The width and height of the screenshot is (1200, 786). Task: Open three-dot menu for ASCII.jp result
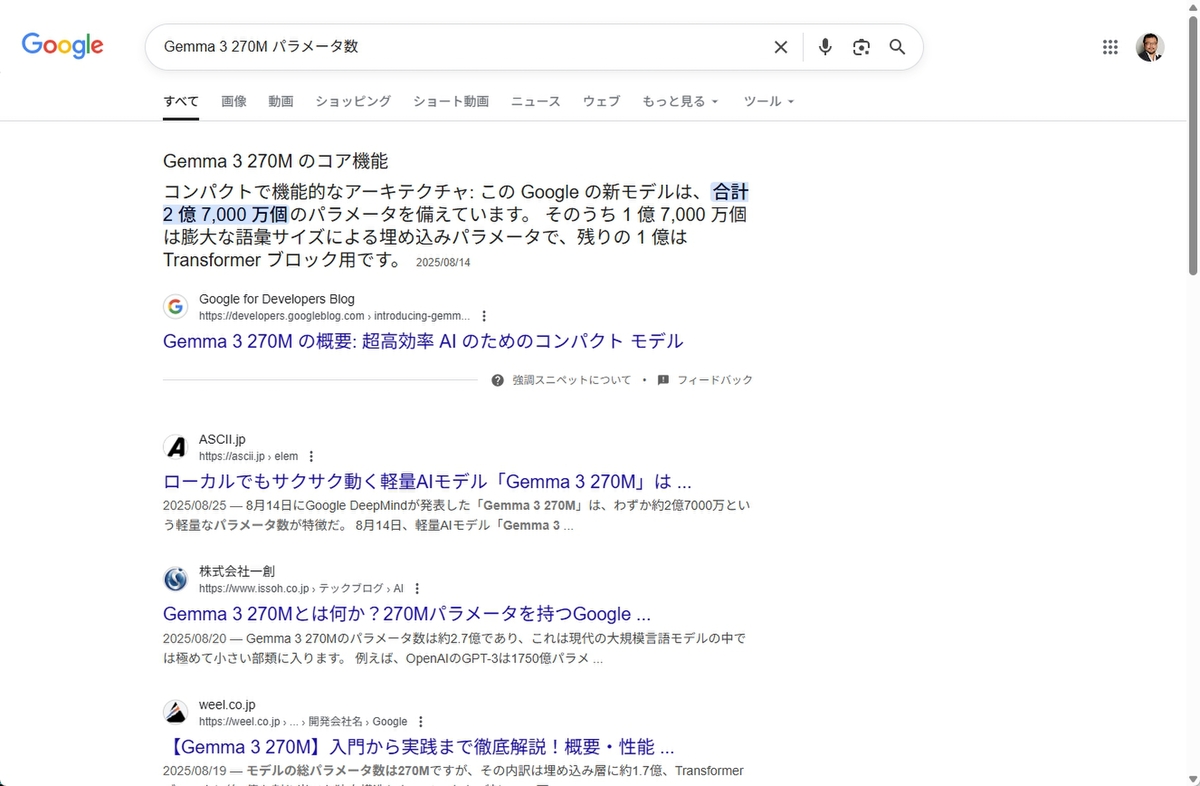tap(312, 456)
